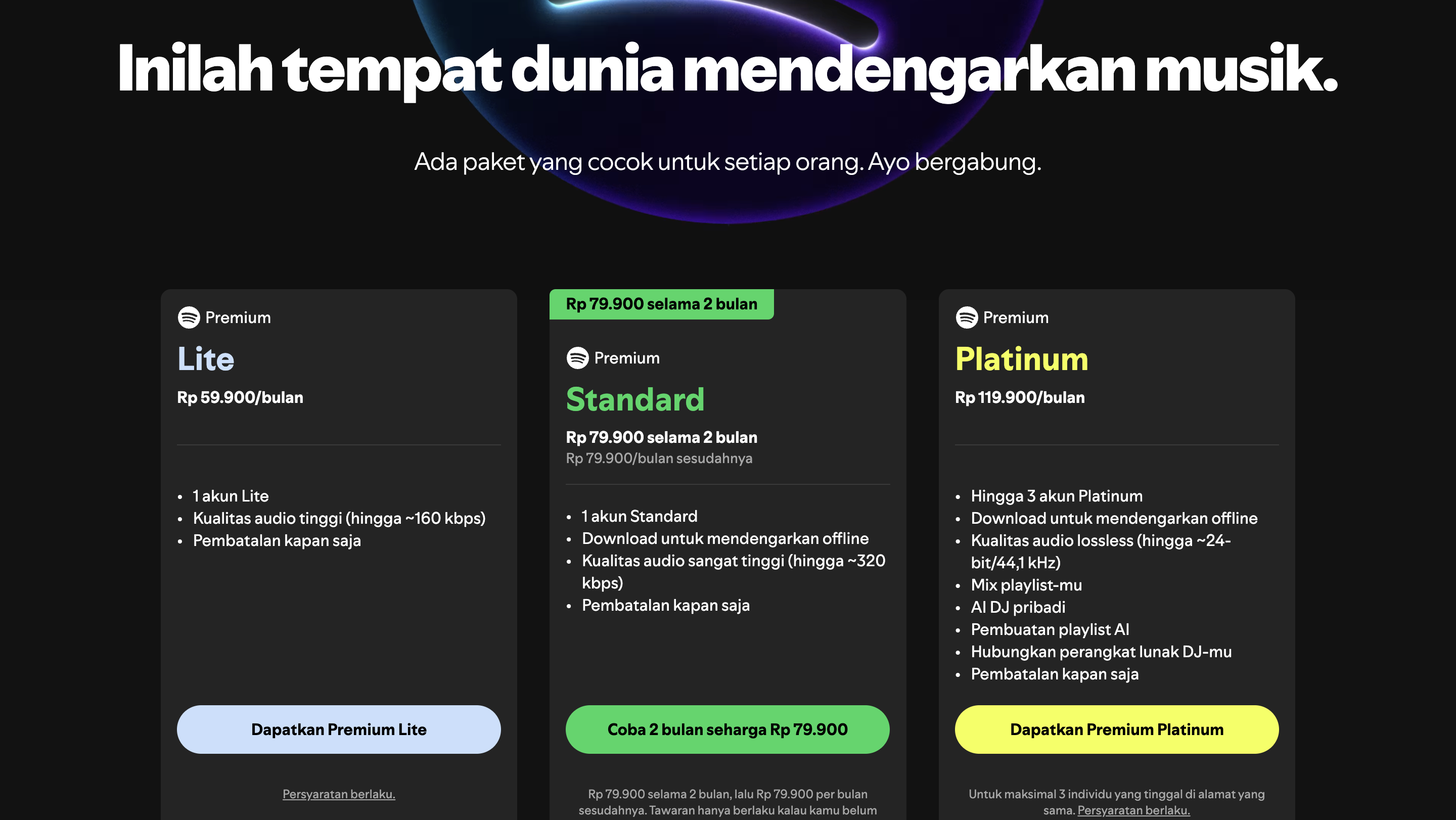1456x820 pixels.
Task: Click the Spotify logo in the Lite card
Action: (x=189, y=317)
